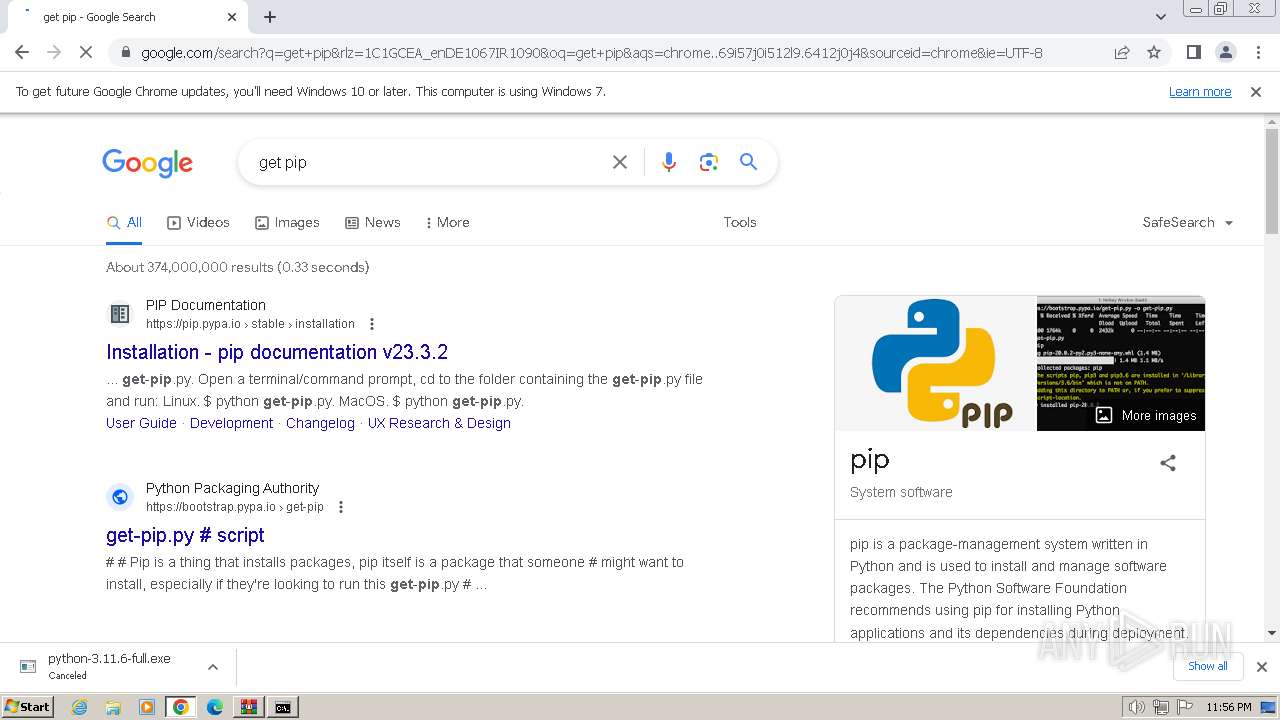Expand tab search chevron

[x=1160, y=17]
